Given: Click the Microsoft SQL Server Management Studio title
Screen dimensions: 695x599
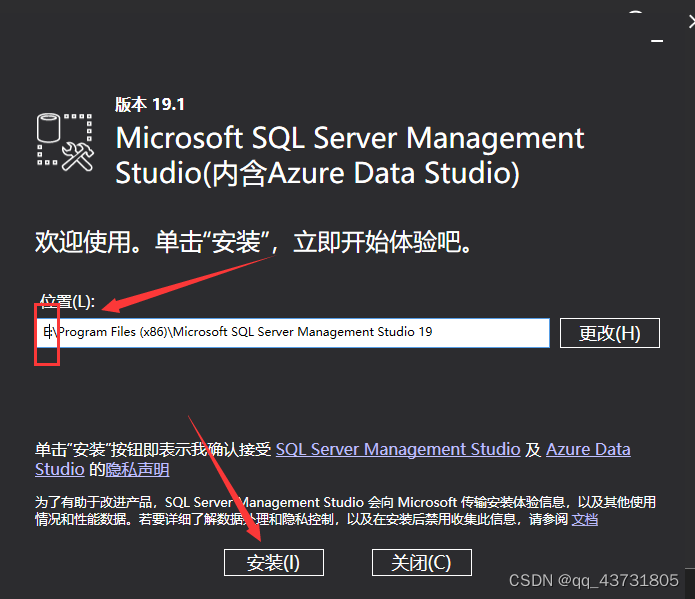Looking at the screenshot, I should pyautogui.click(x=349, y=155).
